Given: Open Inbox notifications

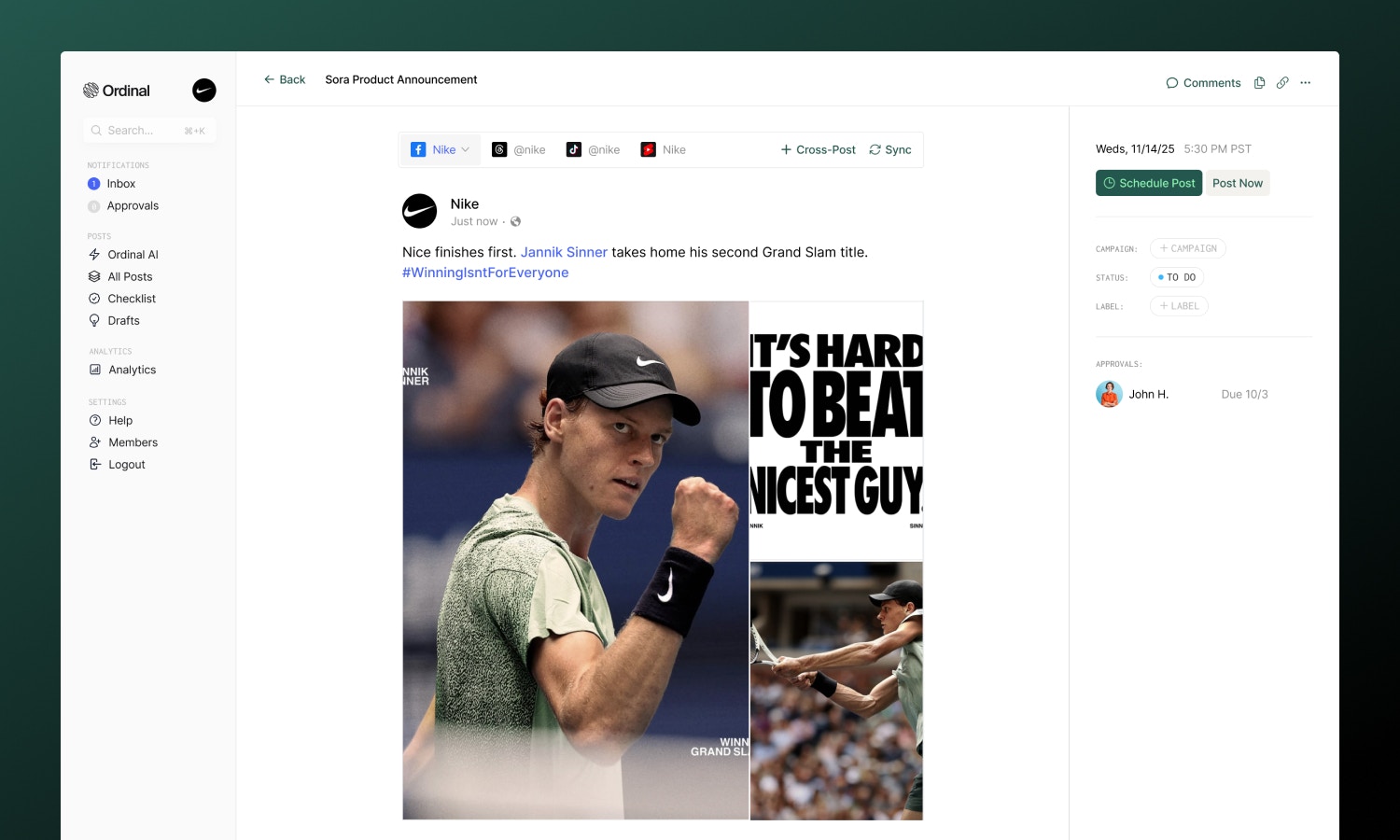Looking at the screenshot, I should click(121, 184).
